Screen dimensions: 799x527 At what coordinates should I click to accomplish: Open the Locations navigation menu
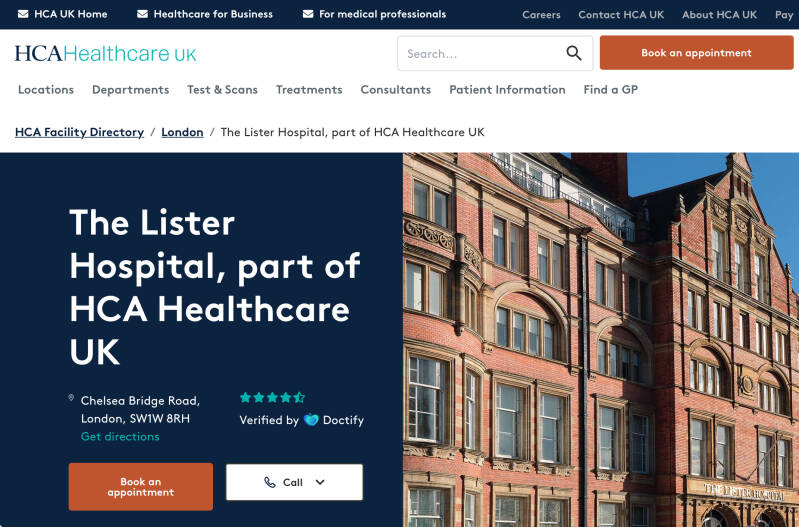[x=46, y=90]
